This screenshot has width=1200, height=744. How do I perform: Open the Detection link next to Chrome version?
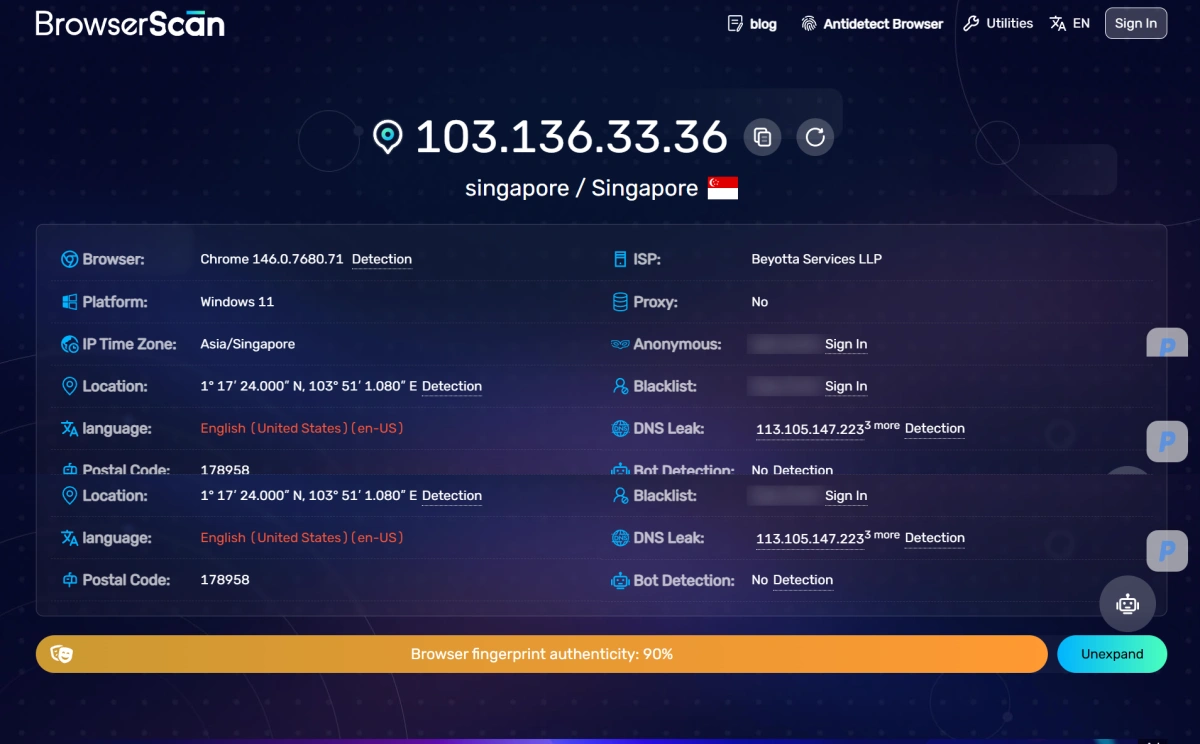[382, 259]
